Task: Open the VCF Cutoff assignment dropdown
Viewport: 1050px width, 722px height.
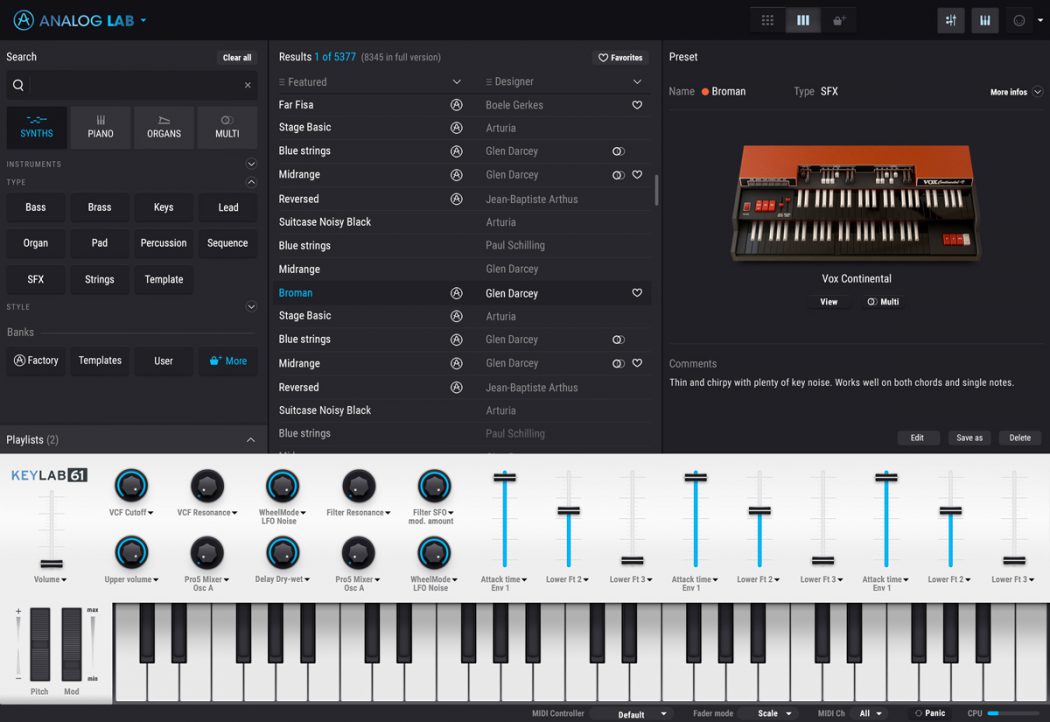Action: (151, 513)
